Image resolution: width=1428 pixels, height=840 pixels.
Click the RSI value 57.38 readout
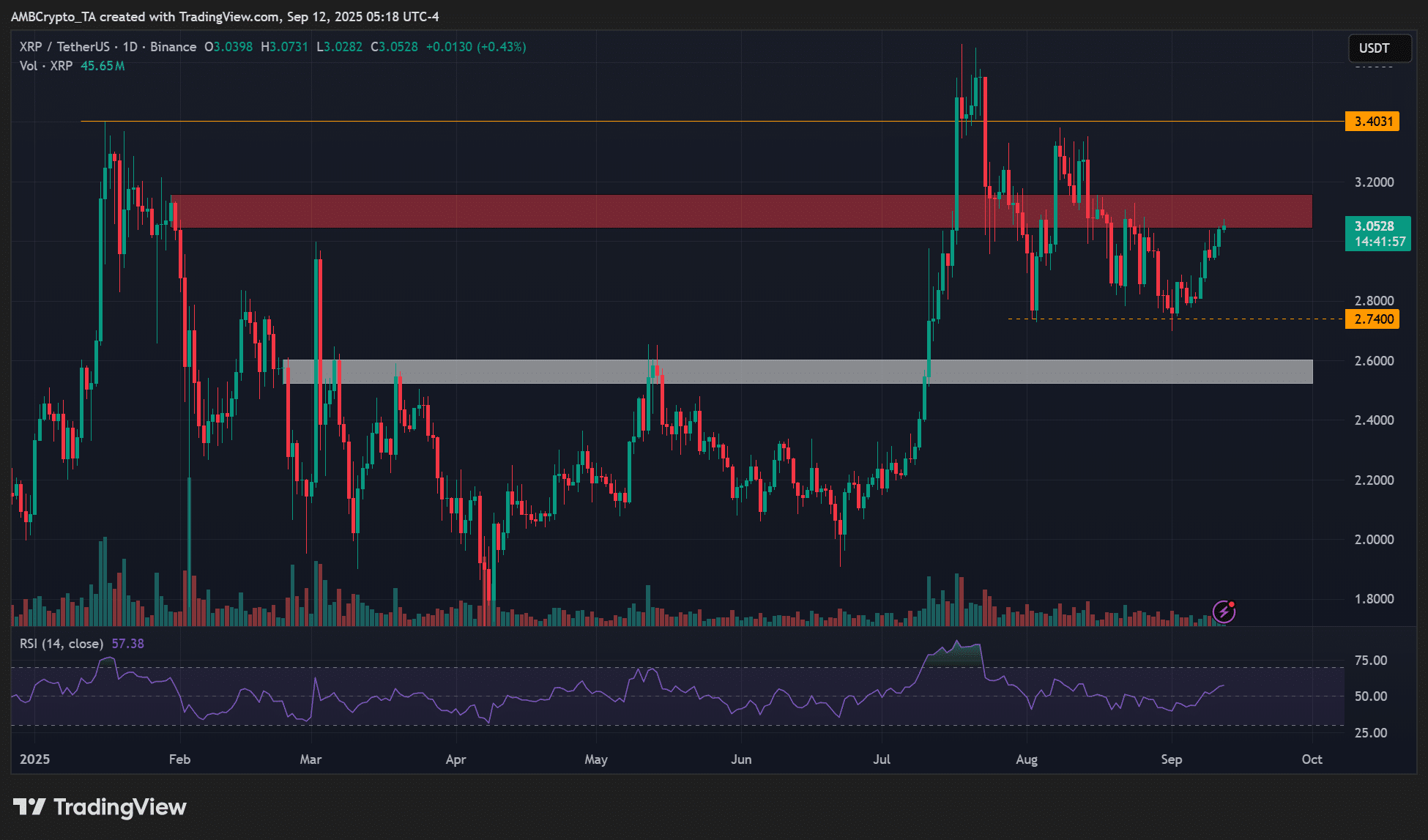pos(127,644)
